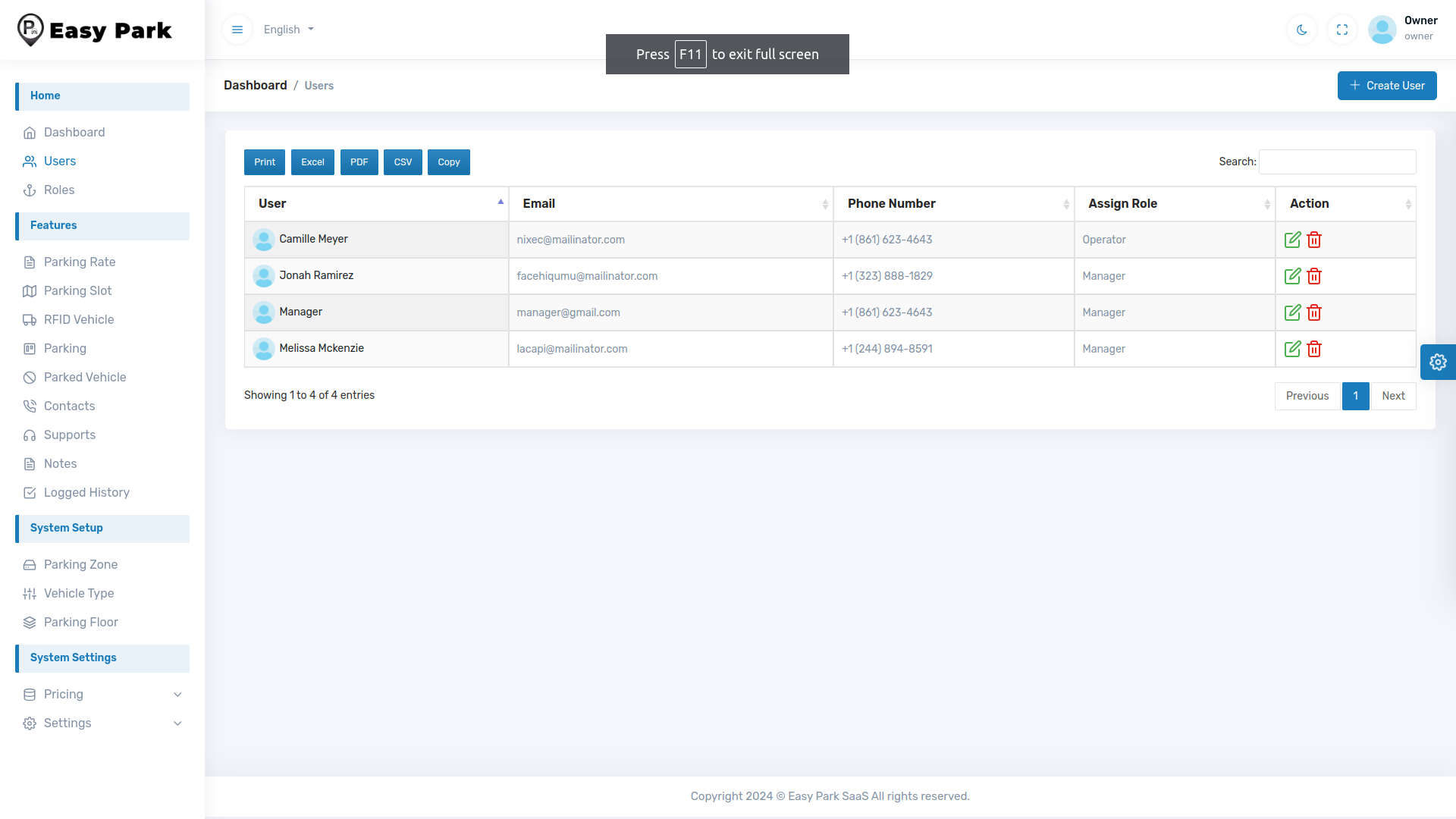Viewport: 1456px width, 819px height.
Task: Open Parking Rate in sidebar
Action: click(80, 262)
